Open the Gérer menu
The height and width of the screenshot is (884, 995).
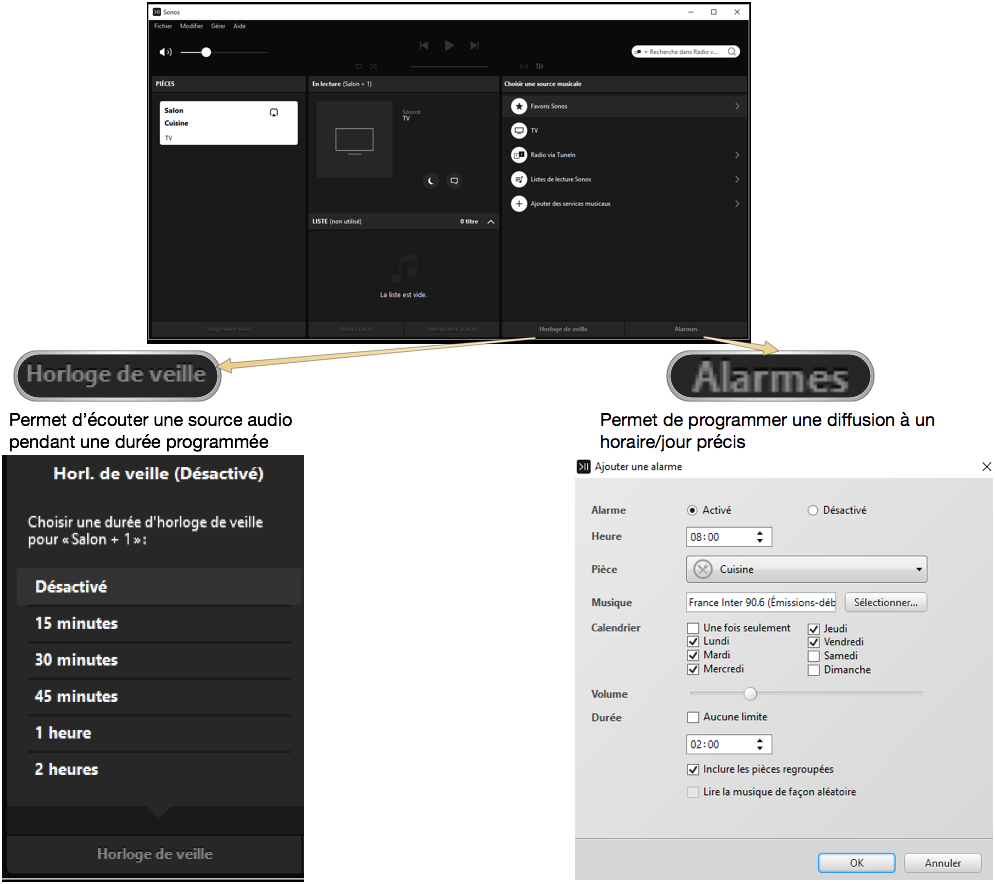(218, 26)
